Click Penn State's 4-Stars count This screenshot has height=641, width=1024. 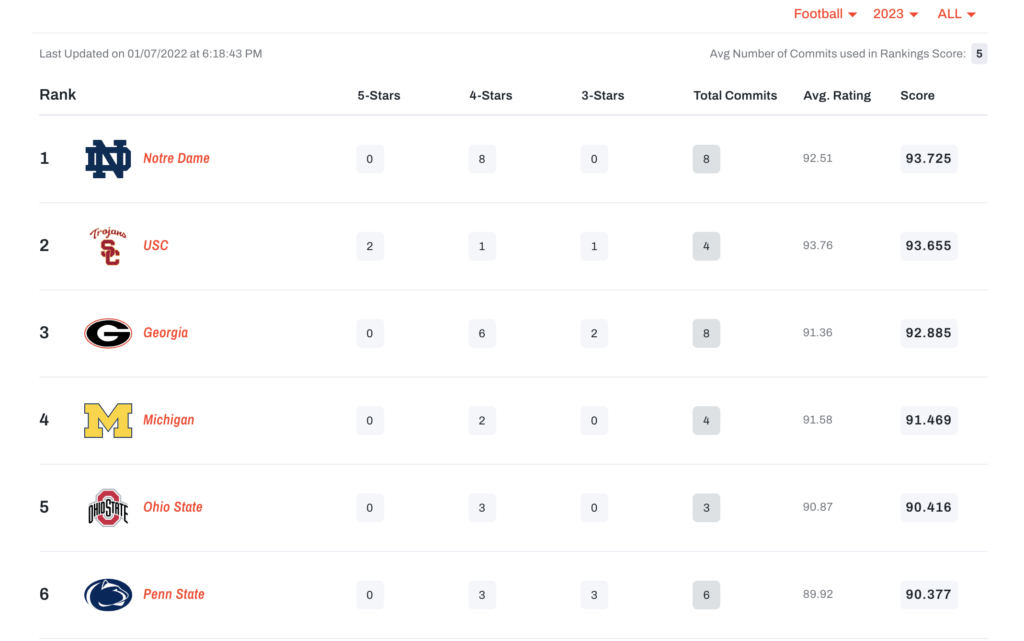pyautogui.click(x=482, y=595)
